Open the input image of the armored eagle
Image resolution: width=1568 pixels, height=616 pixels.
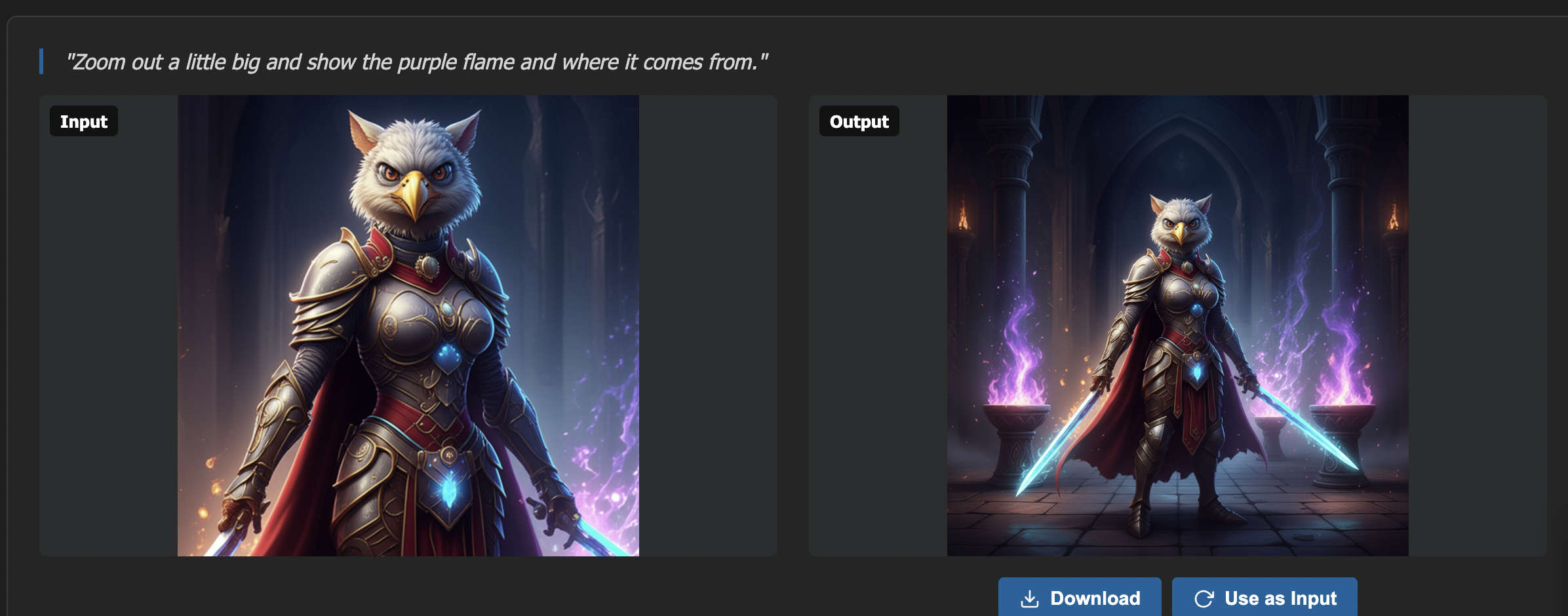408,326
